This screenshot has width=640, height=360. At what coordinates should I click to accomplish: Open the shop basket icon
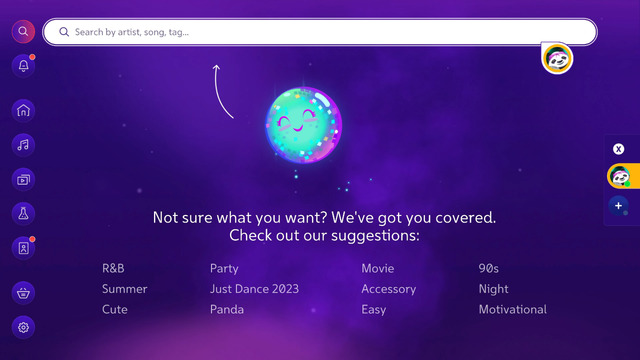tap(23, 293)
